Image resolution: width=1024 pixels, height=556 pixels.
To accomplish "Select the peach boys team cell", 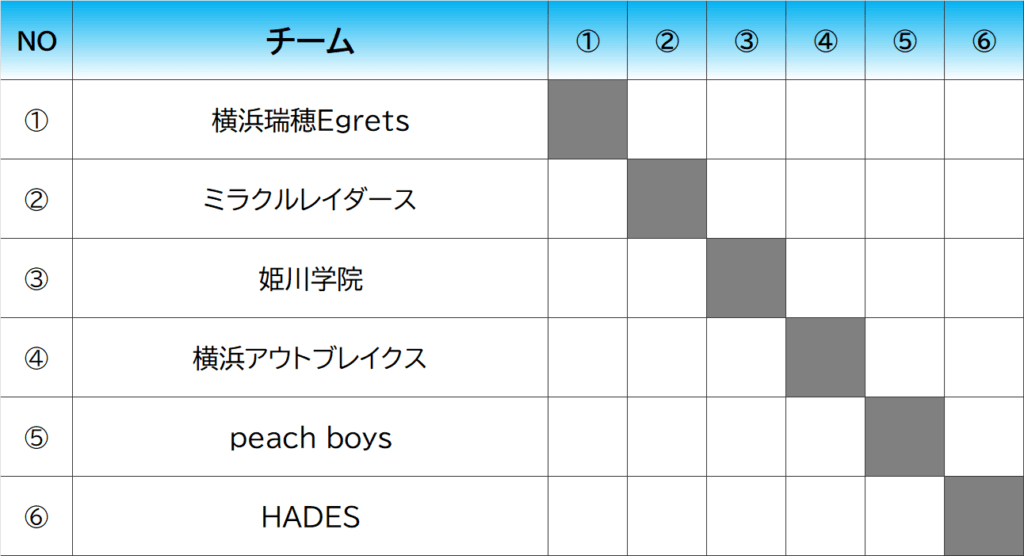I will (310, 437).
